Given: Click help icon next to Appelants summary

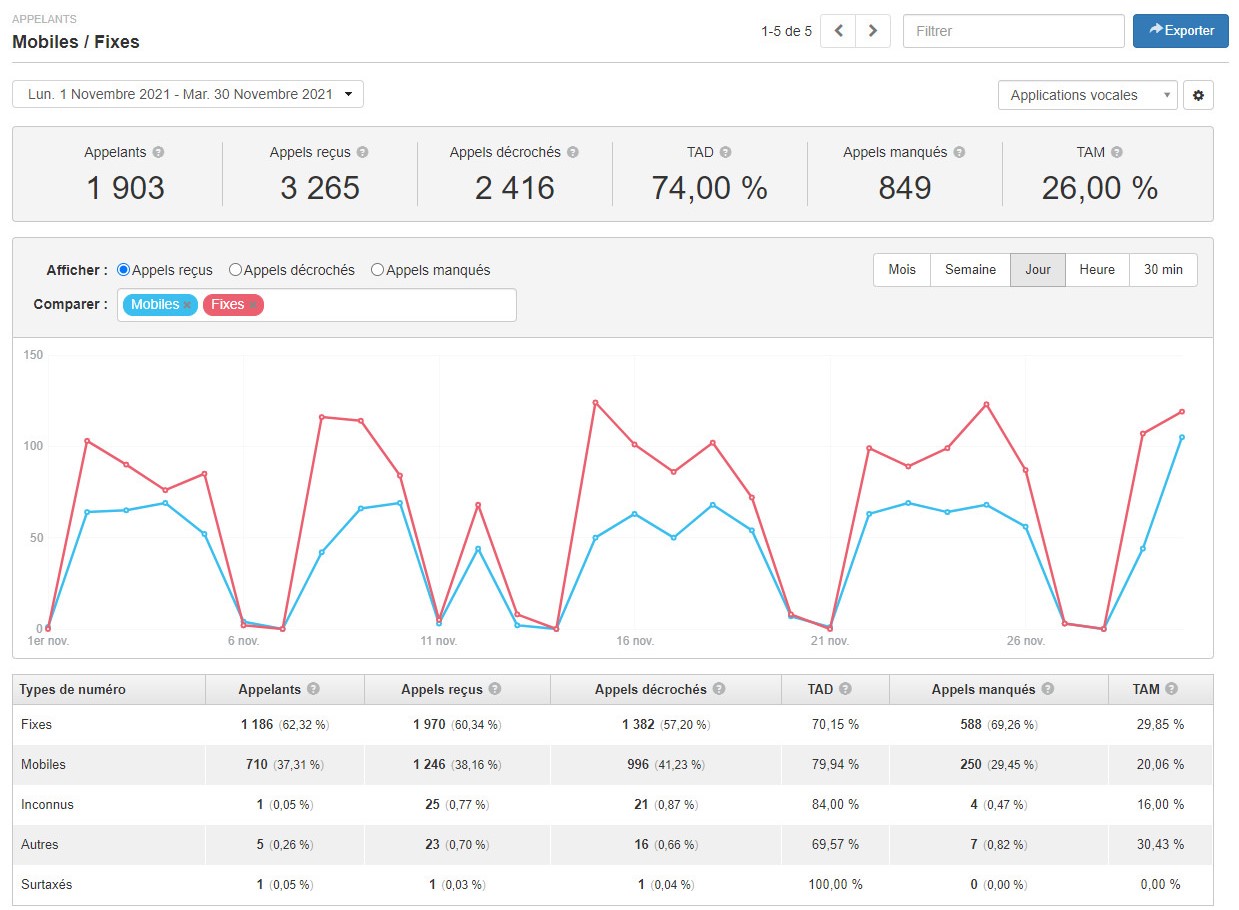Looking at the screenshot, I should pyautogui.click(x=158, y=153).
